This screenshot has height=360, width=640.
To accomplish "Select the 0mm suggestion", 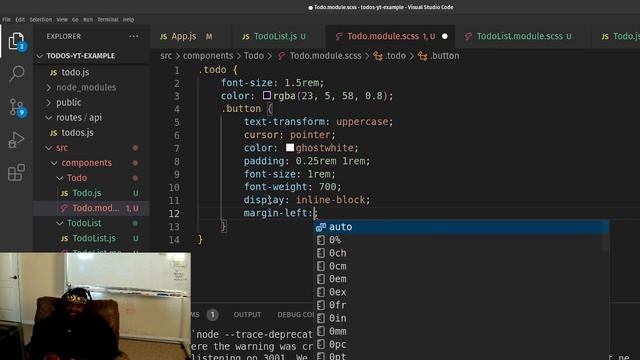I will [461, 331].
